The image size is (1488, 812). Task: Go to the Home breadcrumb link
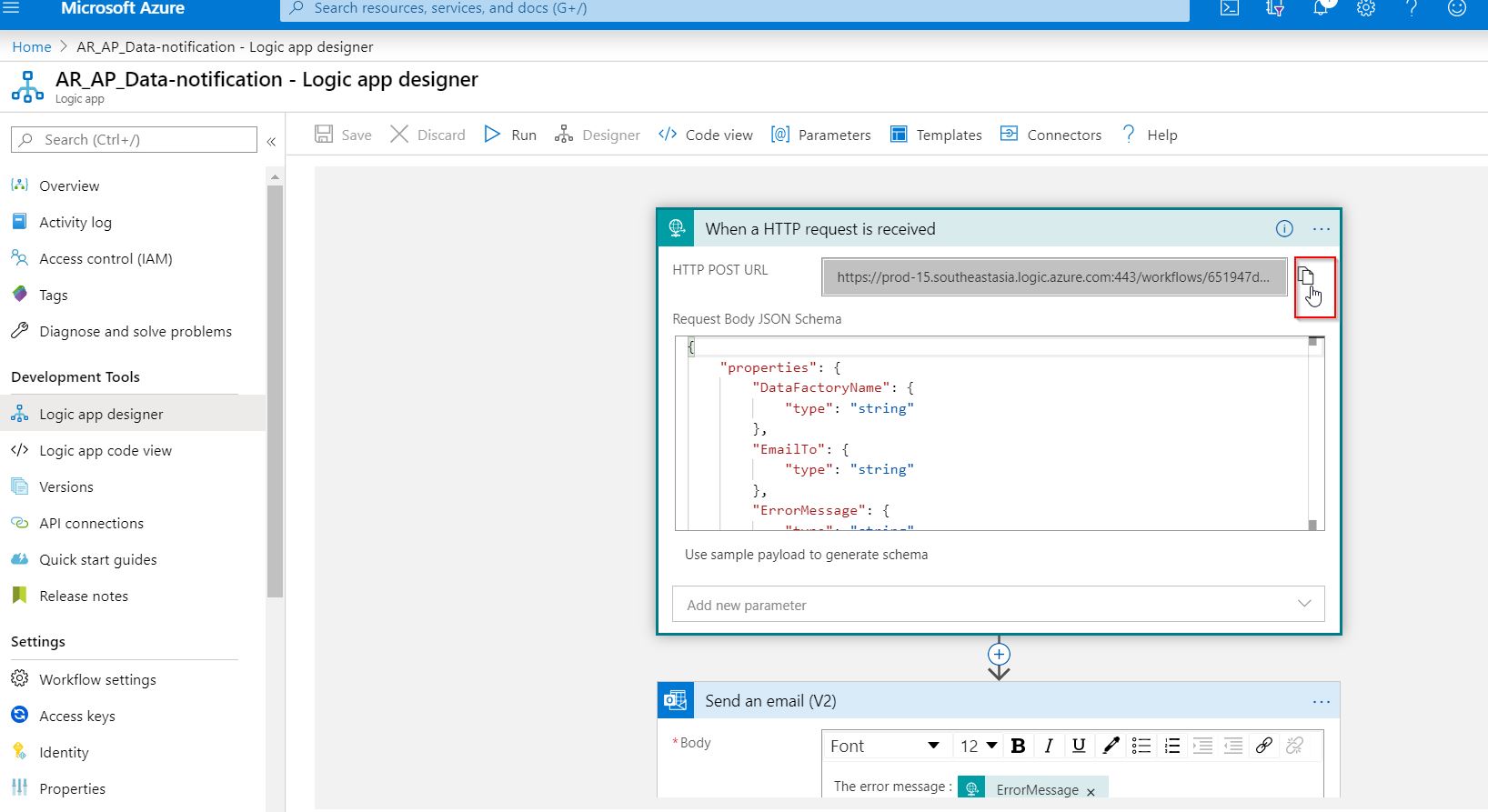[32, 47]
